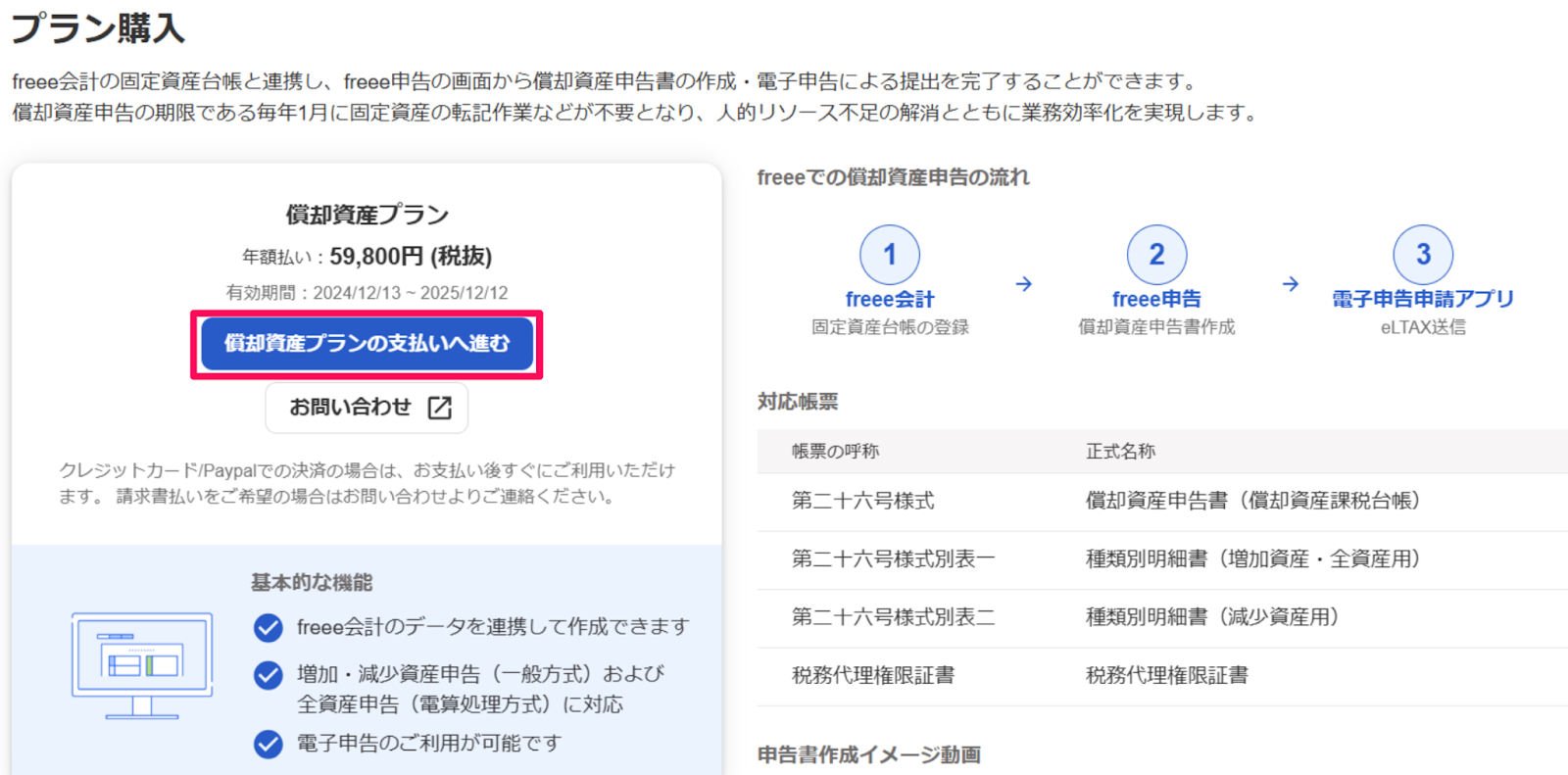This screenshot has height=775, width=1568.
Task: Select 種類別明細書（減少資産用） cell
Action: pyautogui.click(x=1212, y=617)
